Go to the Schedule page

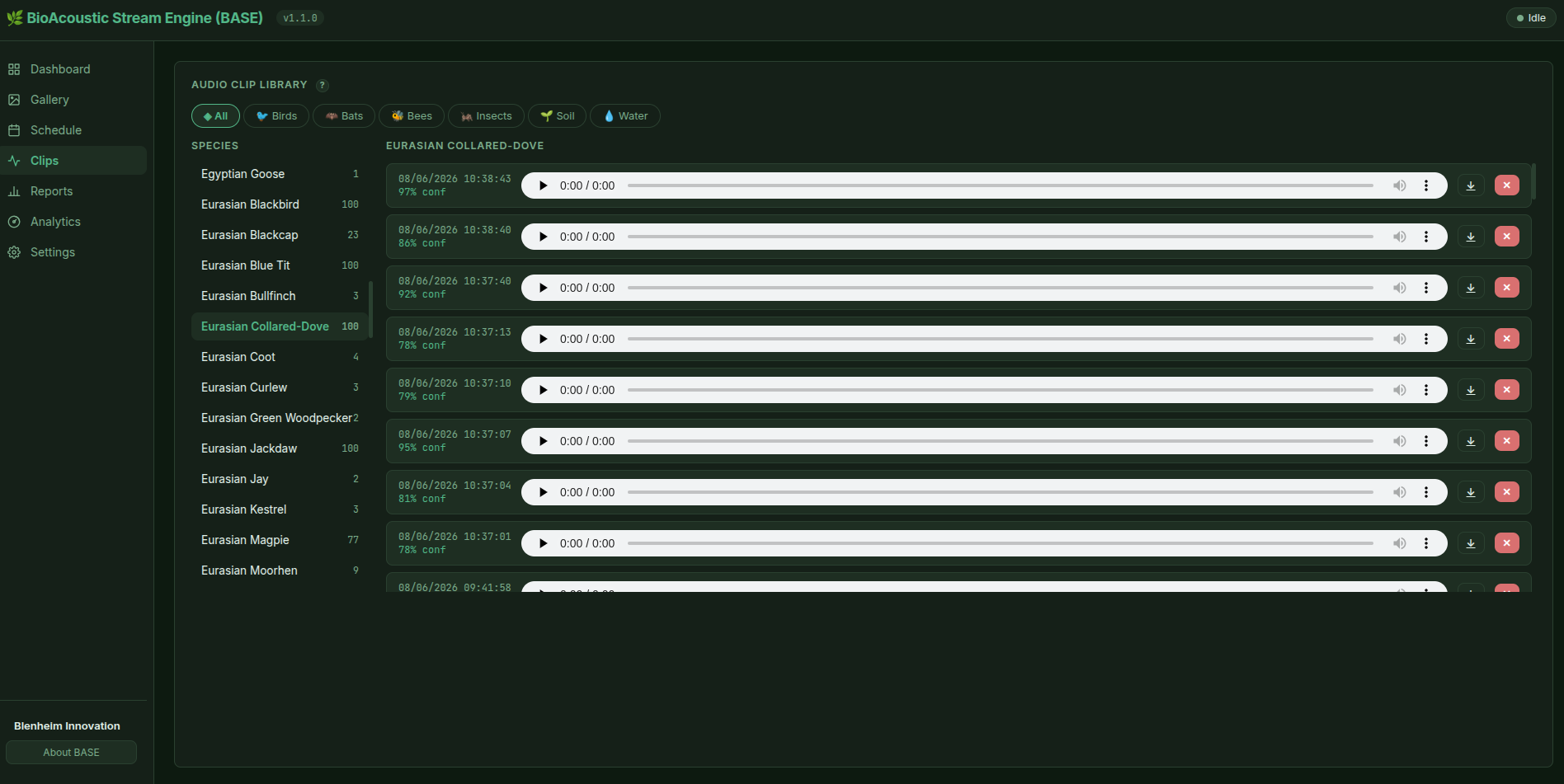tap(73, 130)
